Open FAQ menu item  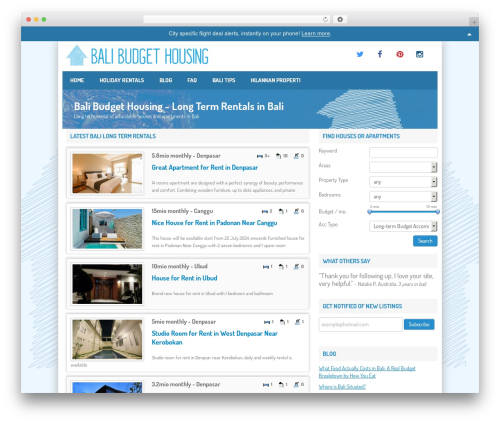[192, 80]
